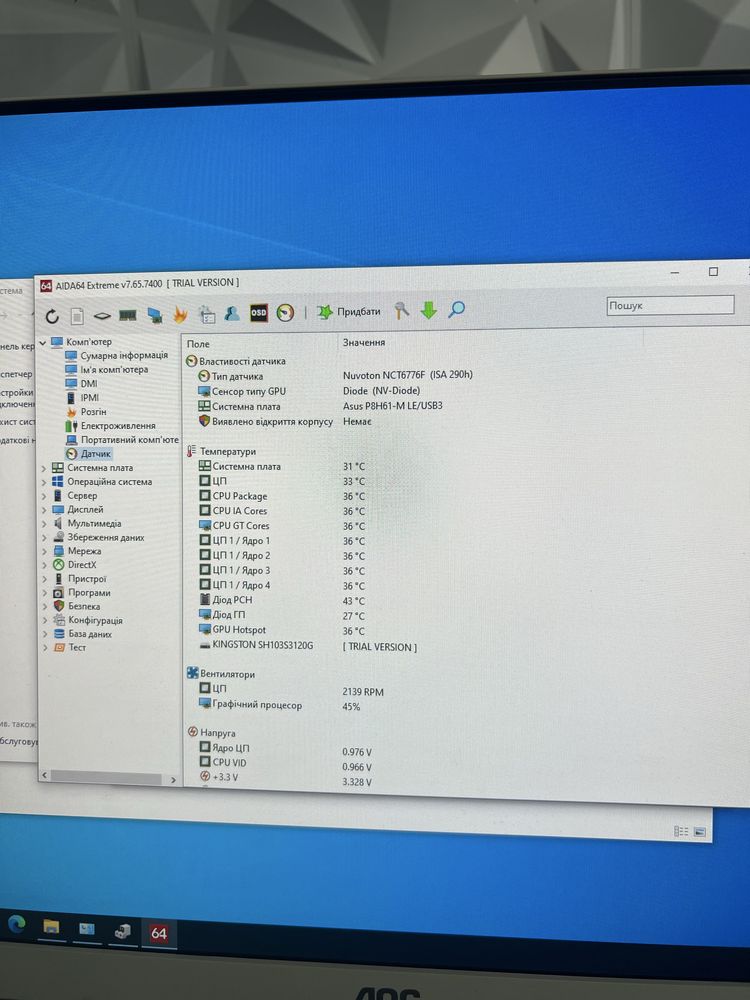Click the tree panel left scroll arrow
The width and height of the screenshot is (750, 1000).
point(44,775)
